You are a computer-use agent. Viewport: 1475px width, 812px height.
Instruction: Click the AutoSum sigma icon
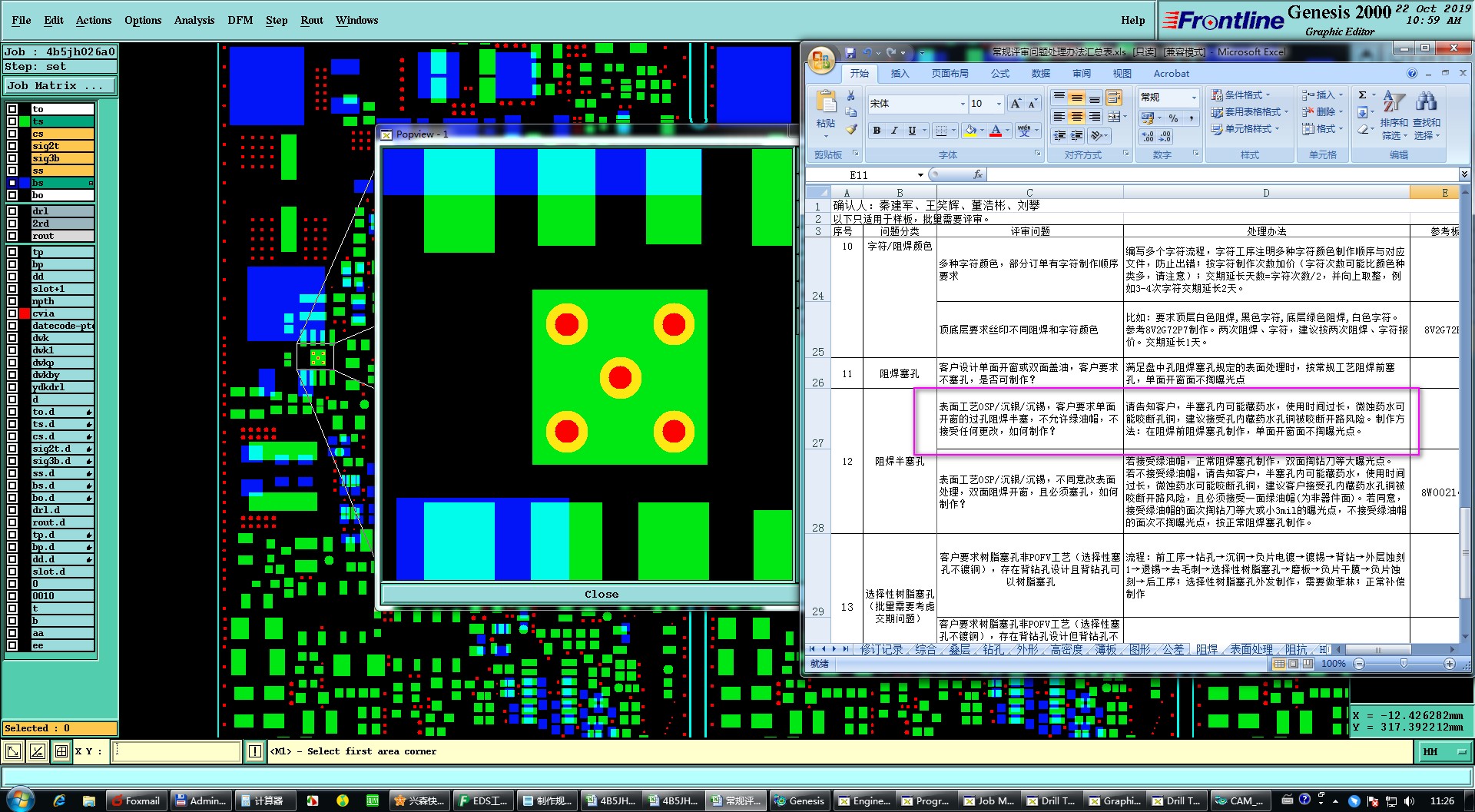coord(1362,95)
